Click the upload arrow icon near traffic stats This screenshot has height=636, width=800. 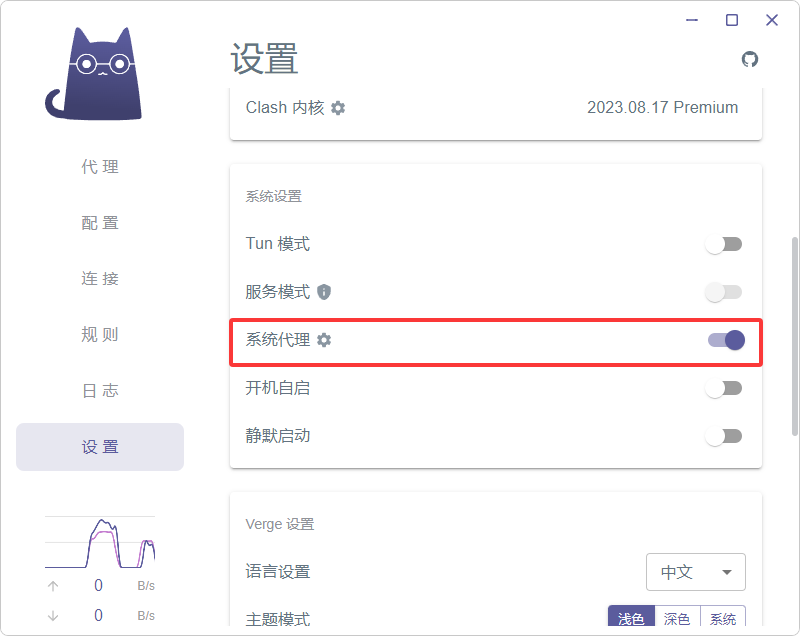pyautogui.click(x=52, y=585)
